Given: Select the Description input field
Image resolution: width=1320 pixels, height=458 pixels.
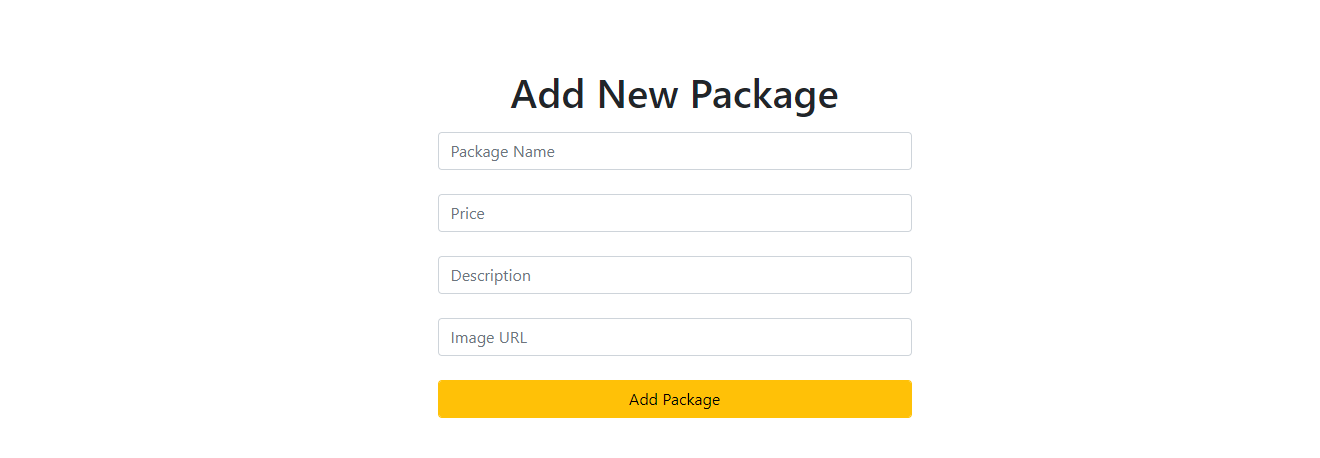Looking at the screenshot, I should 674,275.
